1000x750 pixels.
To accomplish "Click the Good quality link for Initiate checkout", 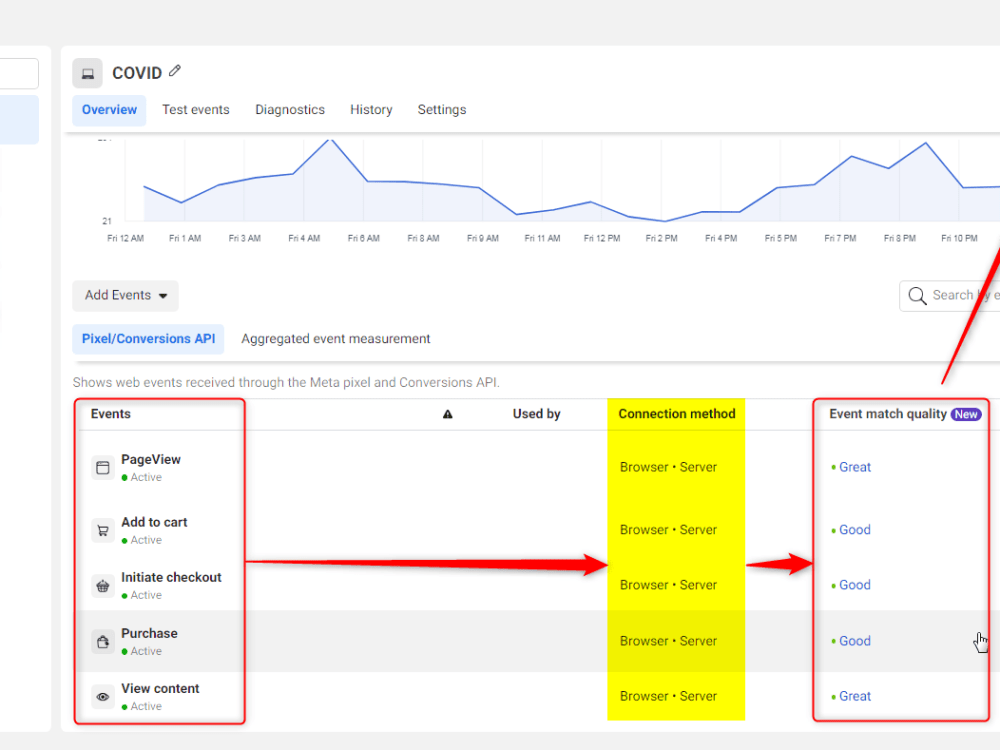I will [x=855, y=585].
